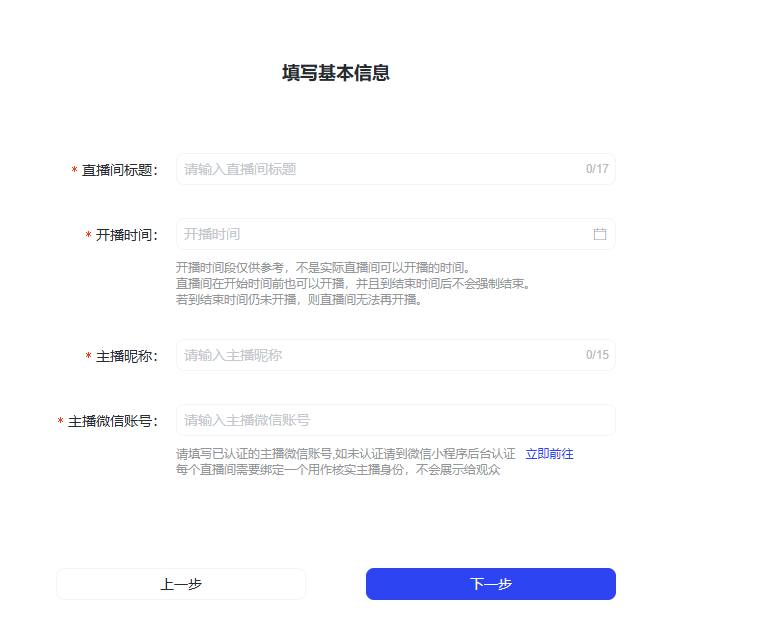Focus the 主播昵称 text box
Screen dimensions: 769x638
(x=380, y=355)
